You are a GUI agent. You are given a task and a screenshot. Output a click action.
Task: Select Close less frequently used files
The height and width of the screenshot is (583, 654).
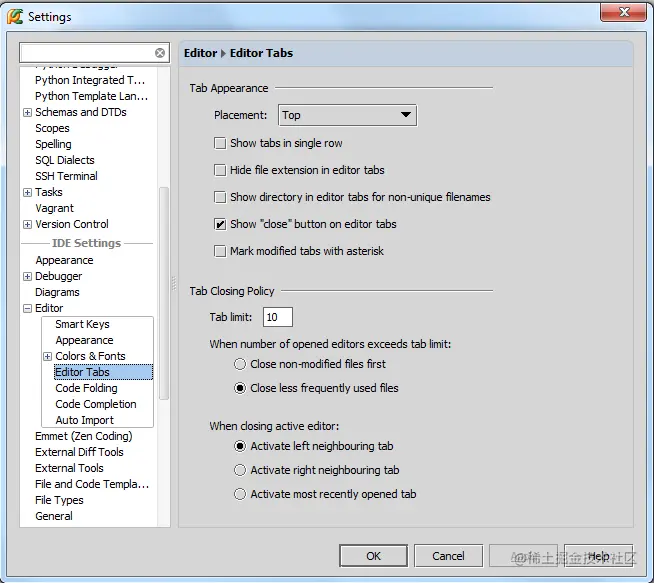tap(240, 388)
